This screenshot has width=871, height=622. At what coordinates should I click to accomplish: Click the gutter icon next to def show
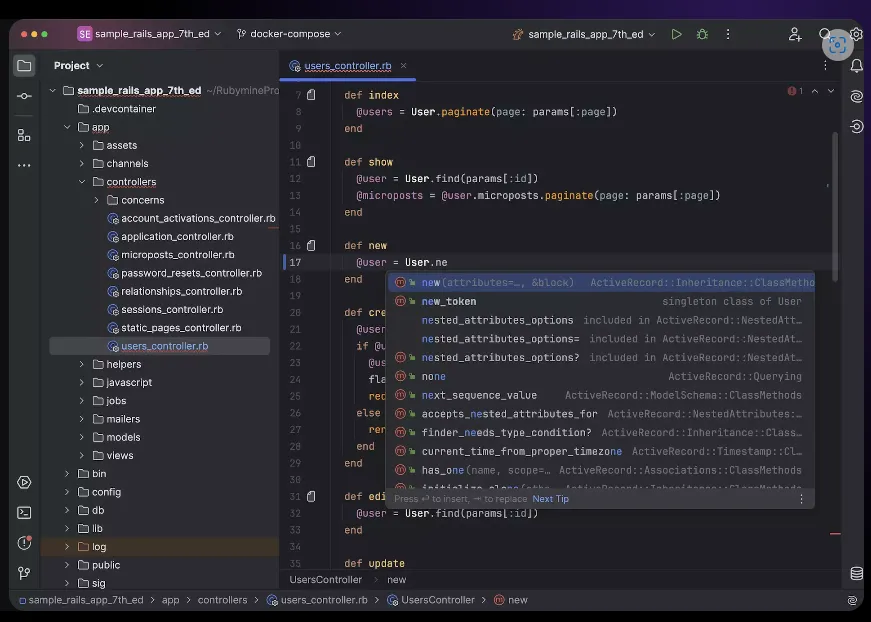[311, 162]
